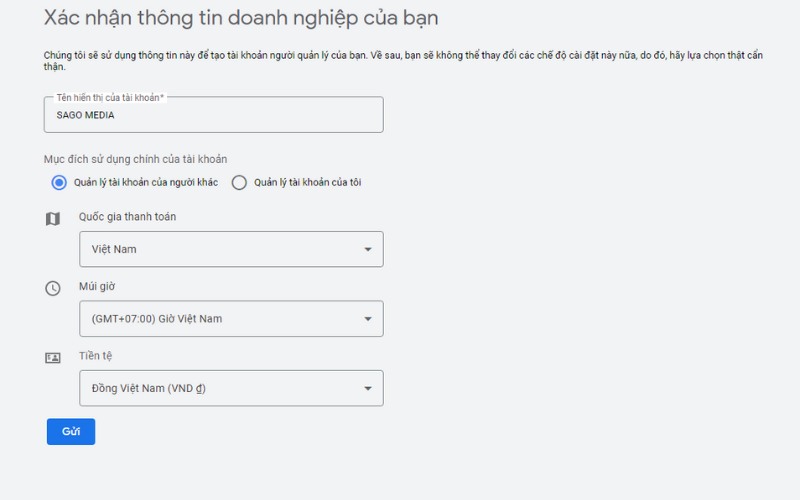Select "Quản lý tài khoản của tôi" radio
800x500 pixels.
coord(239,182)
